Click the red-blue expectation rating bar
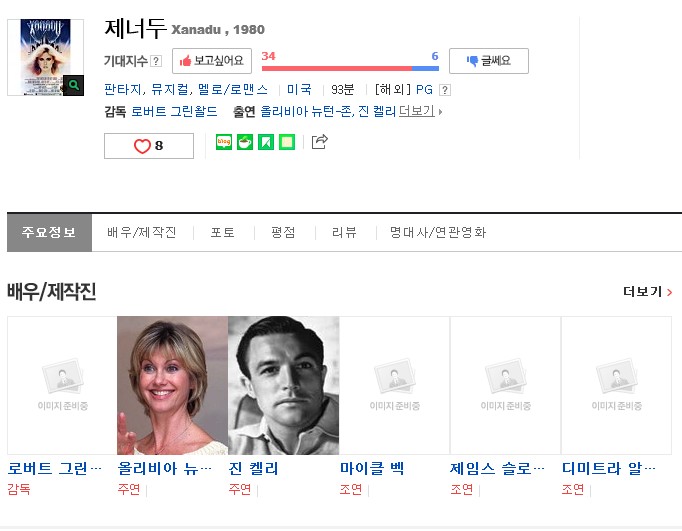The width and height of the screenshot is (682, 531). tap(349, 68)
